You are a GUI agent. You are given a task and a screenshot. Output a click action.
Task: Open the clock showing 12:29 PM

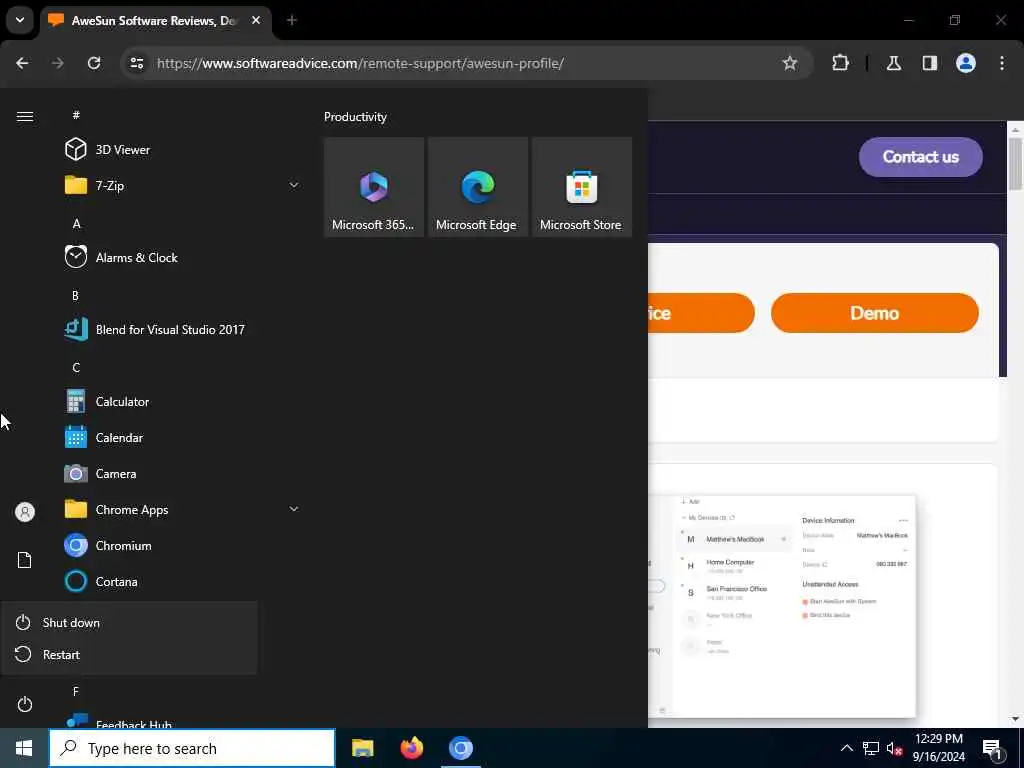pos(938,748)
